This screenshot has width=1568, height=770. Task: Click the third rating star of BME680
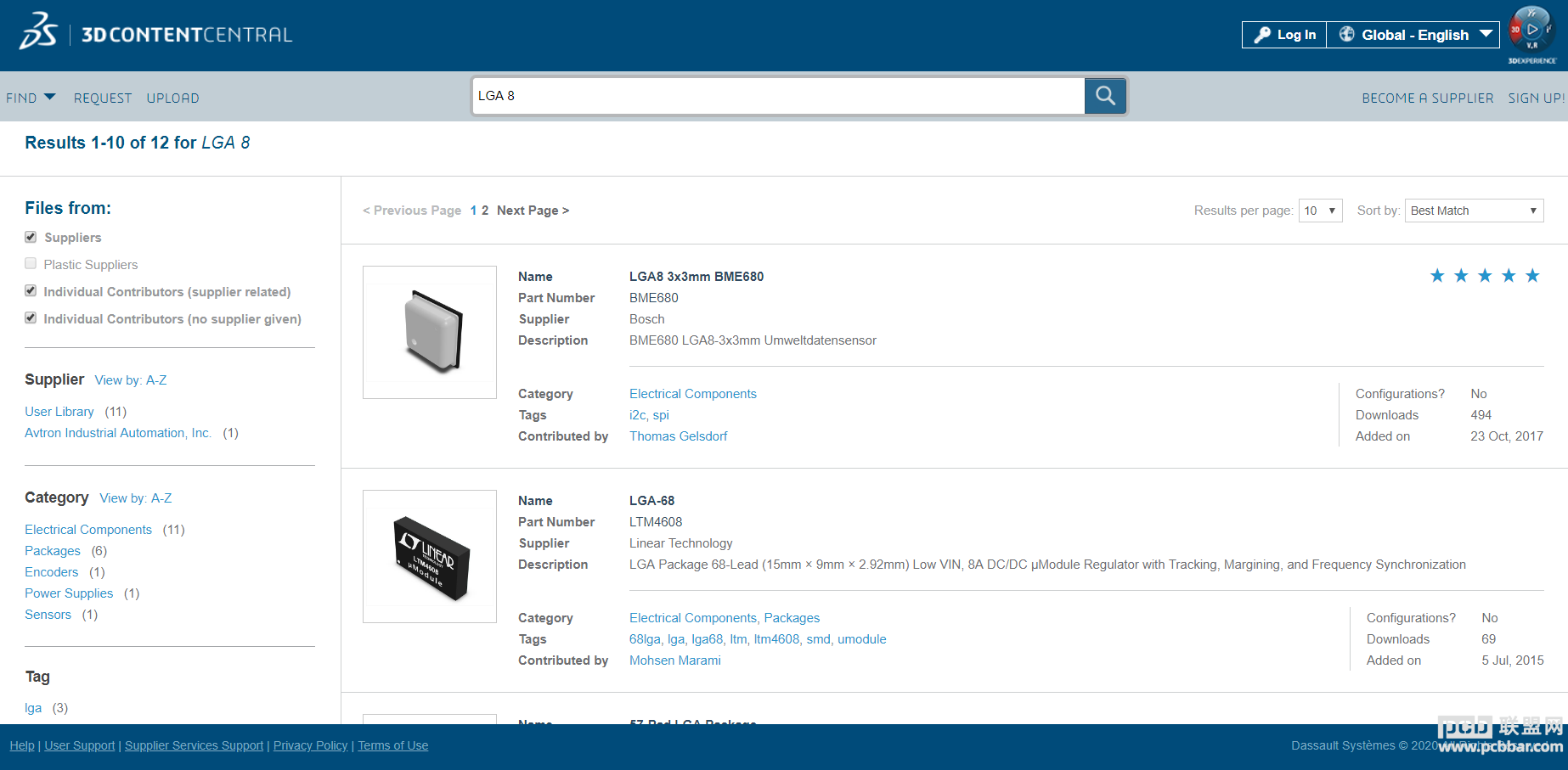(x=1485, y=276)
